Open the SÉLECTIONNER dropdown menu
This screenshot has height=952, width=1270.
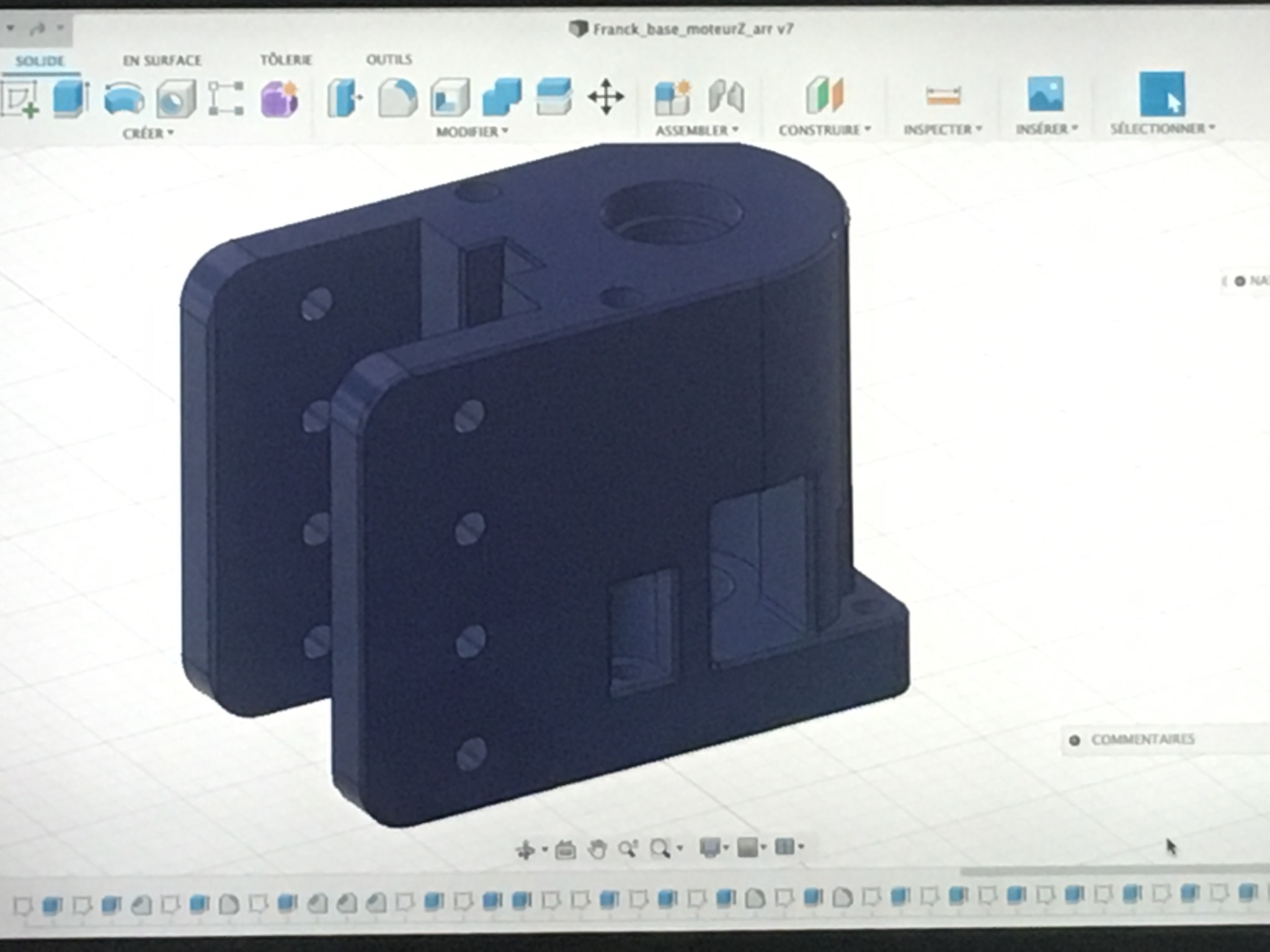coord(1163,128)
